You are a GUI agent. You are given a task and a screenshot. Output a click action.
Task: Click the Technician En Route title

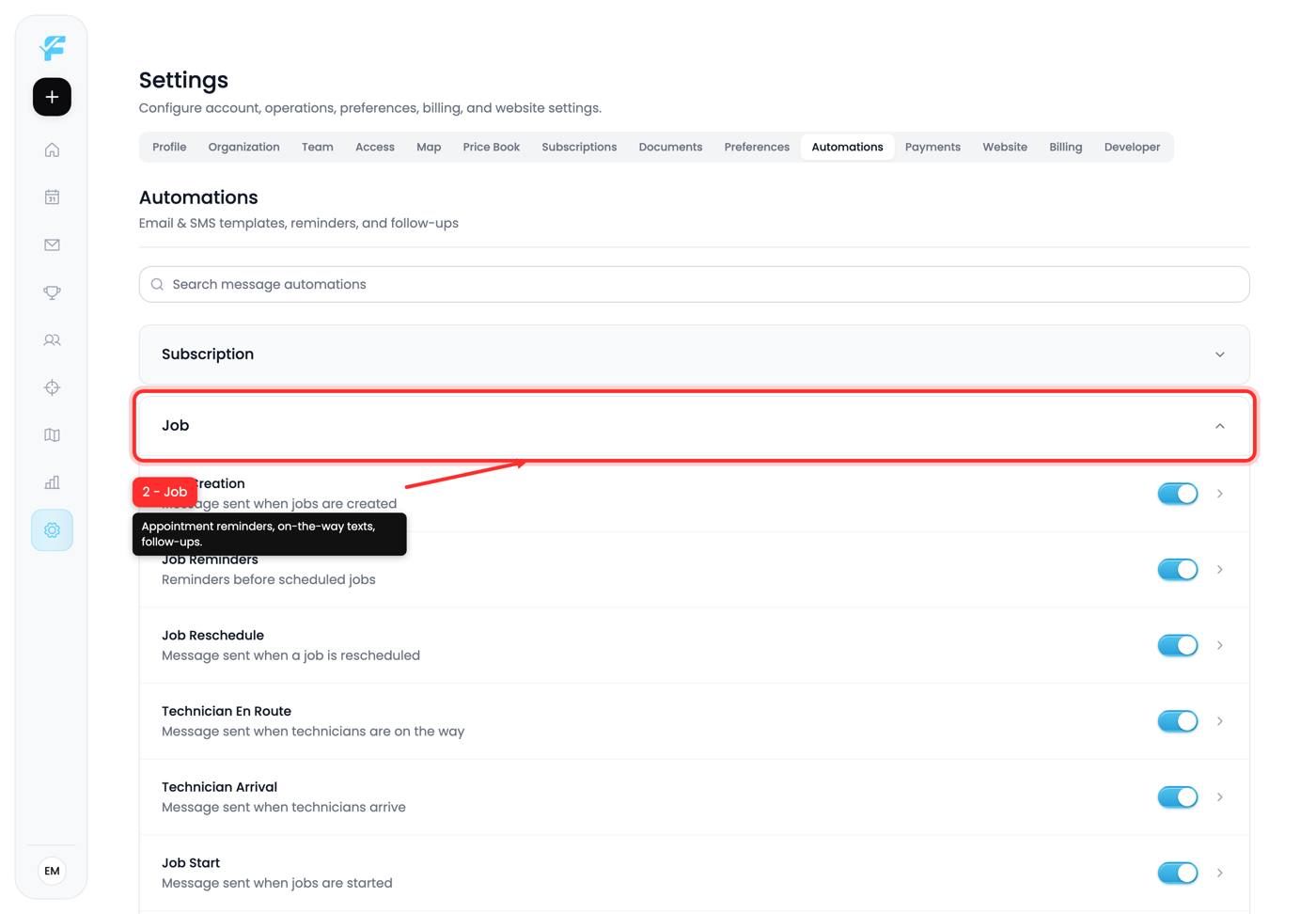click(x=227, y=711)
